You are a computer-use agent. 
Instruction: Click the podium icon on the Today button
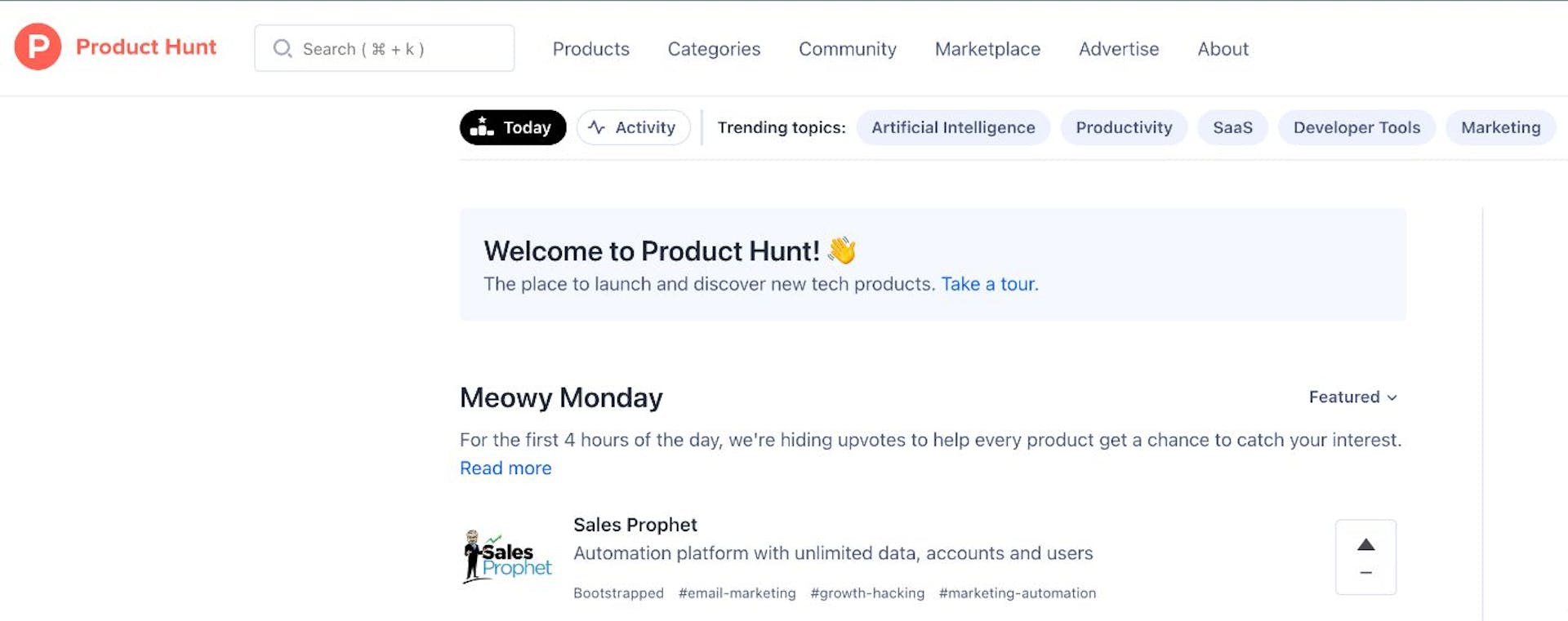[482, 127]
